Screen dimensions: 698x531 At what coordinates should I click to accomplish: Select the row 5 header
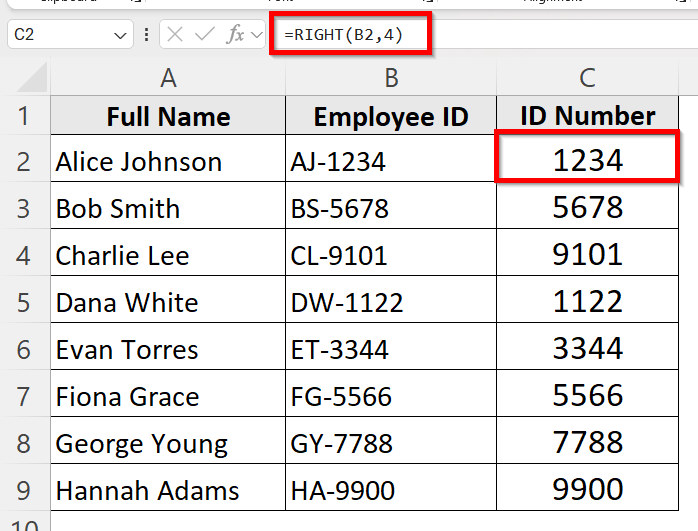pyautogui.click(x=25, y=302)
